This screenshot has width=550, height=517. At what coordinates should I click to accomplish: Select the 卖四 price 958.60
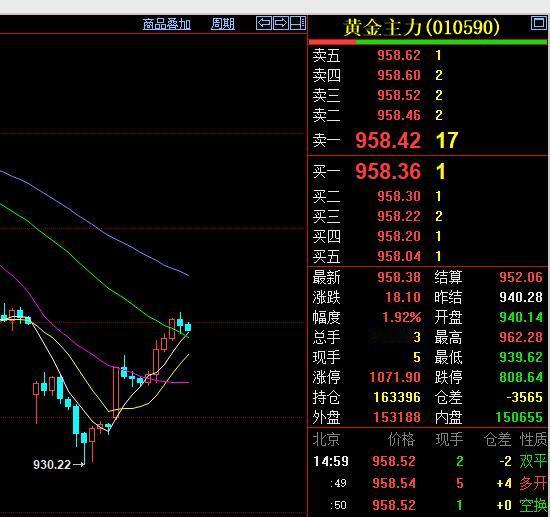398,75
